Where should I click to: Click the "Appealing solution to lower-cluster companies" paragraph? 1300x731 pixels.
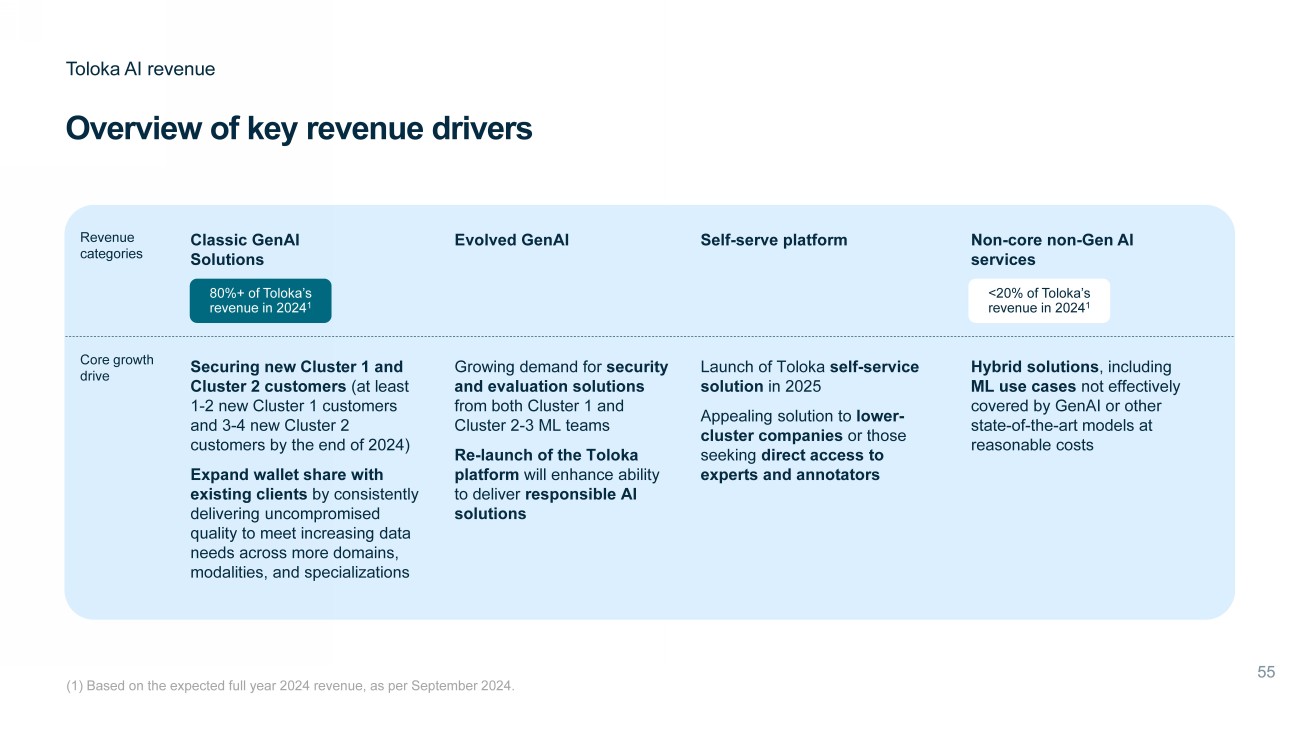point(804,445)
